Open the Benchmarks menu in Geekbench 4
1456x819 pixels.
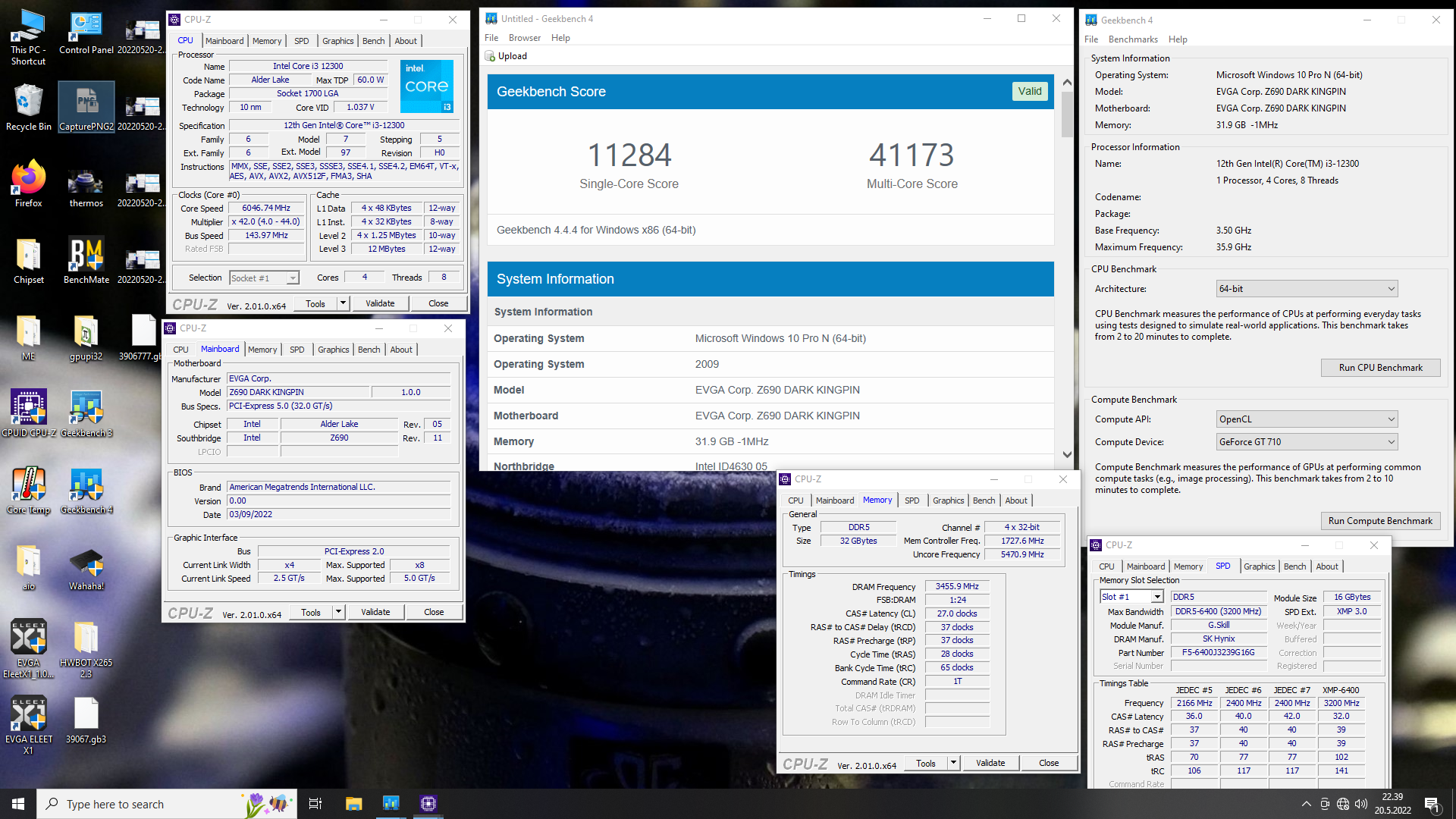click(x=1133, y=39)
